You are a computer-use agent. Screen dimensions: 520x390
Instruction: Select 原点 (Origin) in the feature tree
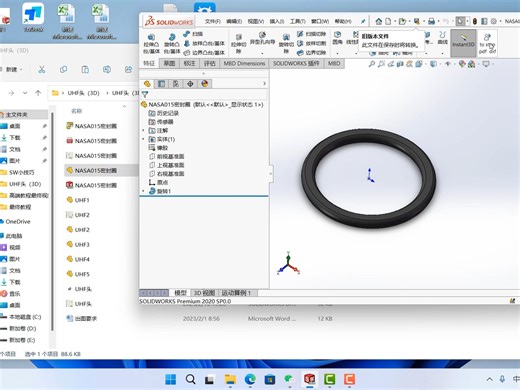(x=158, y=182)
